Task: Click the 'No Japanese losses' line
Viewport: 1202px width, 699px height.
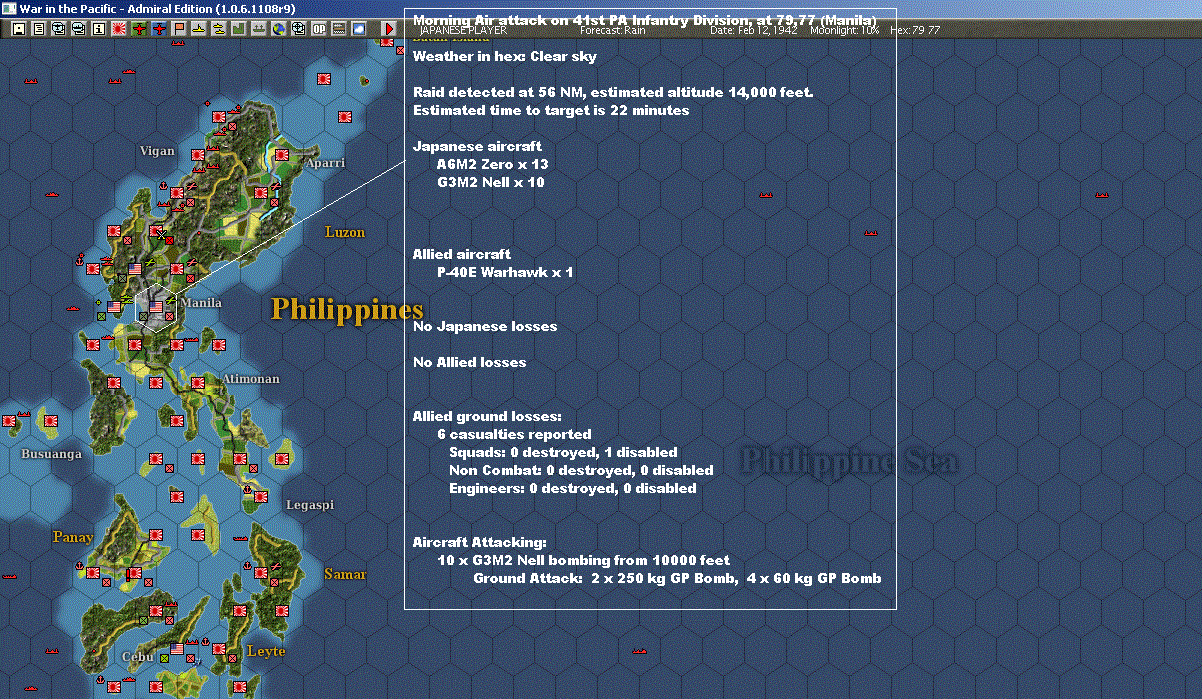Action: click(485, 327)
